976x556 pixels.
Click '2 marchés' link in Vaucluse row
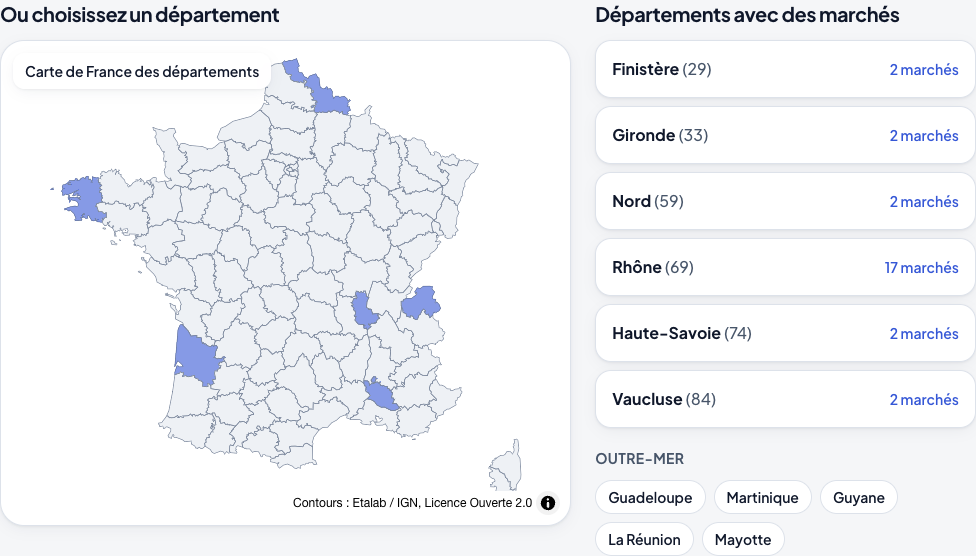tap(924, 400)
